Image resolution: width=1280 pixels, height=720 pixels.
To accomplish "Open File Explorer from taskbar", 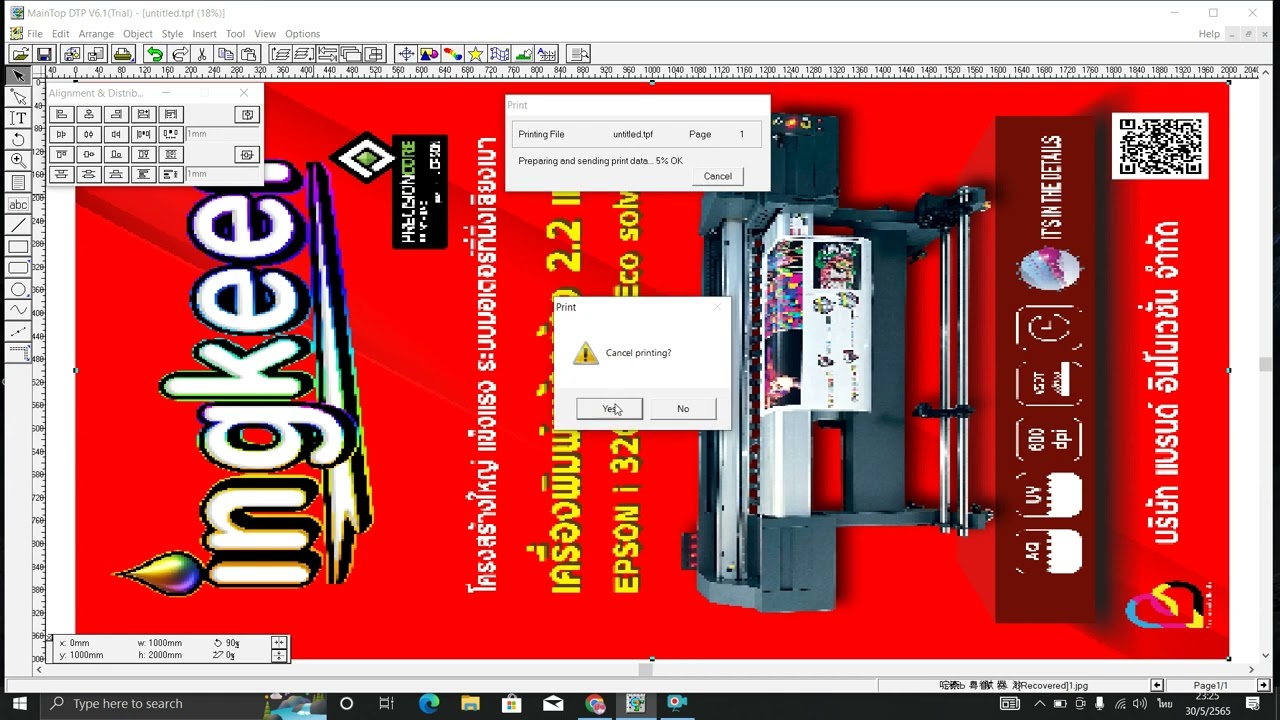I will pos(470,703).
